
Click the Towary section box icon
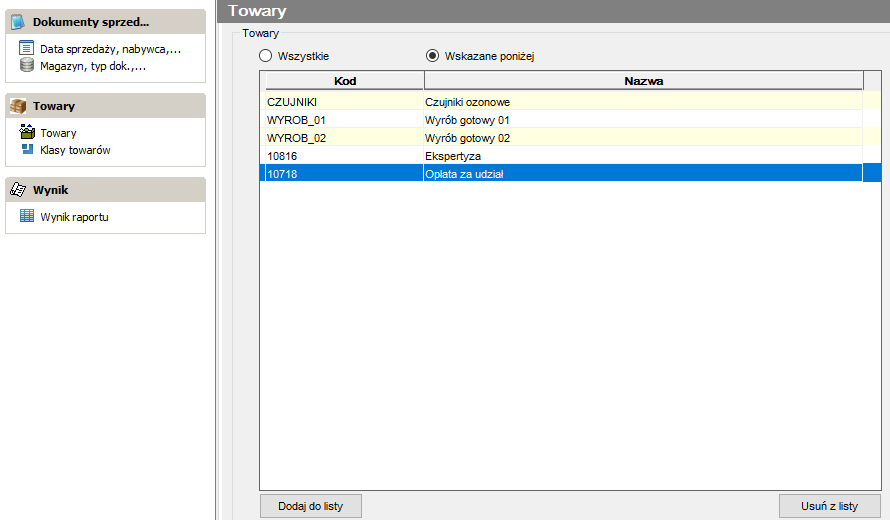pyautogui.click(x=18, y=106)
